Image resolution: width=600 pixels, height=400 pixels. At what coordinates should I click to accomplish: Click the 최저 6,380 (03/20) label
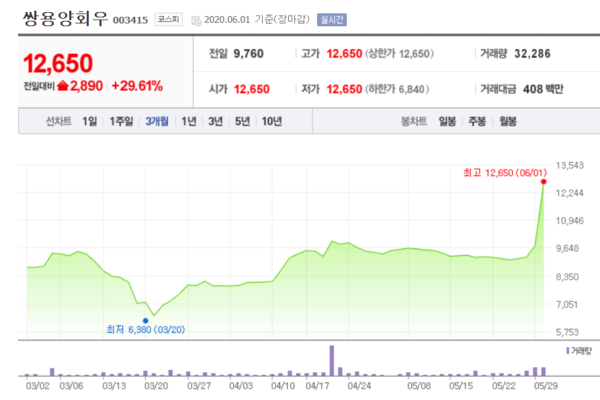coord(146,330)
